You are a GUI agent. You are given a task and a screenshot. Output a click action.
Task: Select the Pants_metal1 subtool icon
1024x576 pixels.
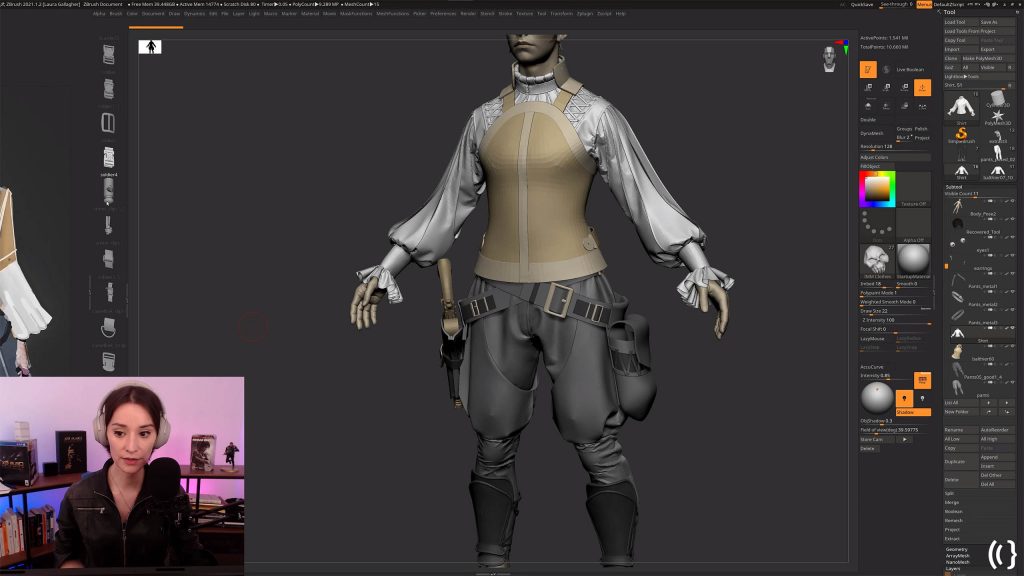[957, 280]
